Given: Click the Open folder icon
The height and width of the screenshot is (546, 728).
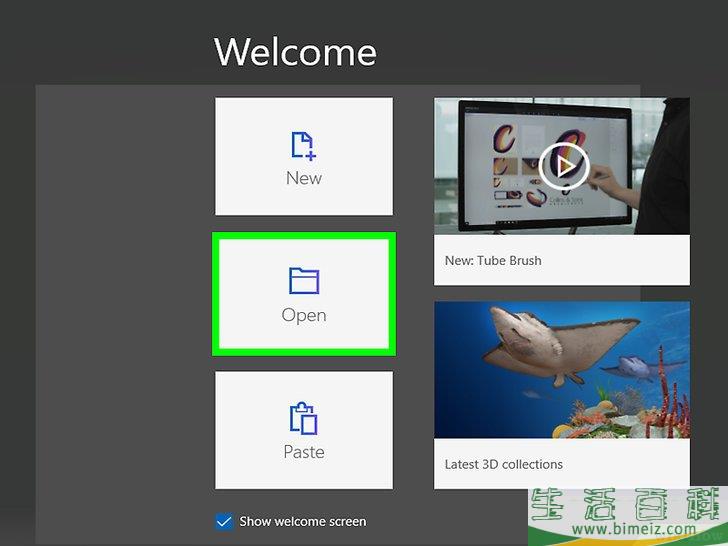Looking at the screenshot, I should click(304, 280).
